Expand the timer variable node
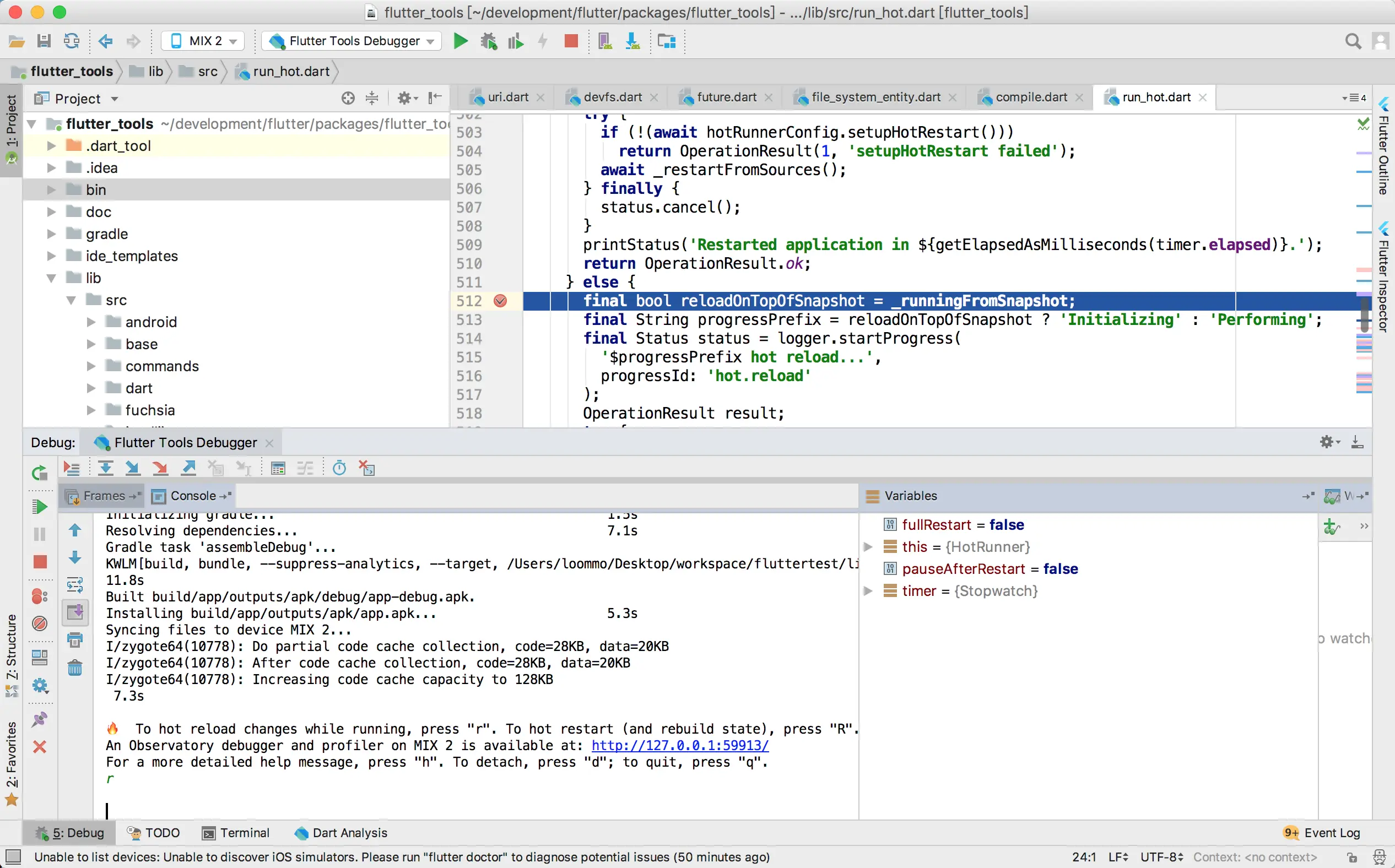Screen dimensions: 1395x868 click(868, 591)
